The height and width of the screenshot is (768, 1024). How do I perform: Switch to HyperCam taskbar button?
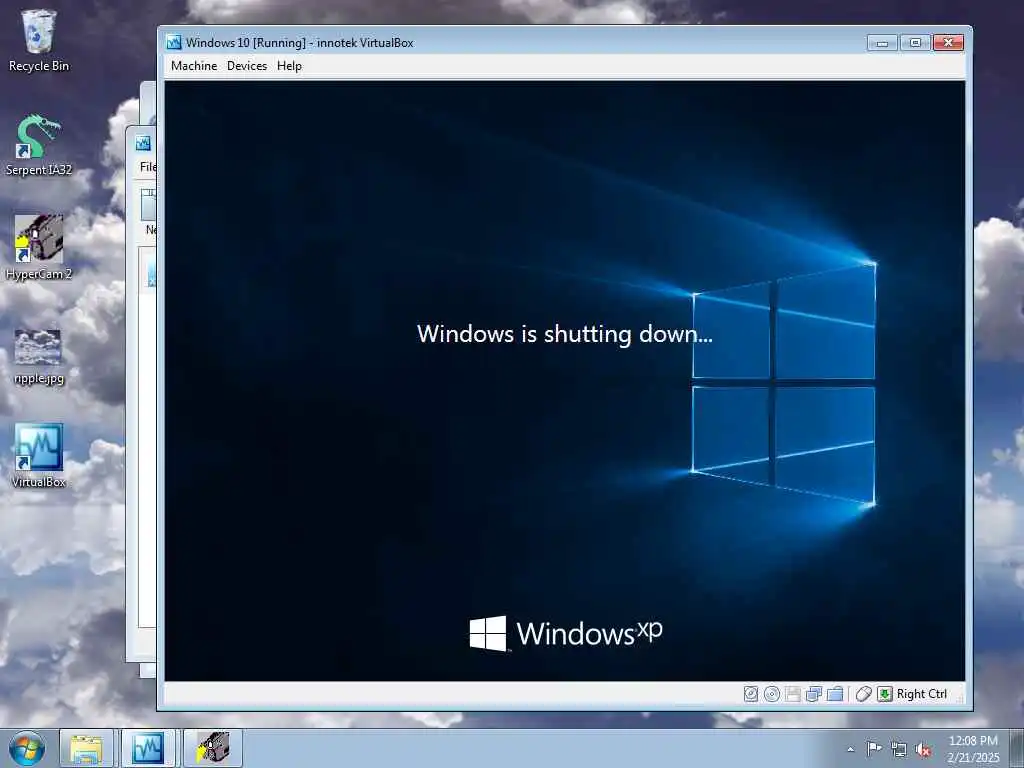pos(213,748)
